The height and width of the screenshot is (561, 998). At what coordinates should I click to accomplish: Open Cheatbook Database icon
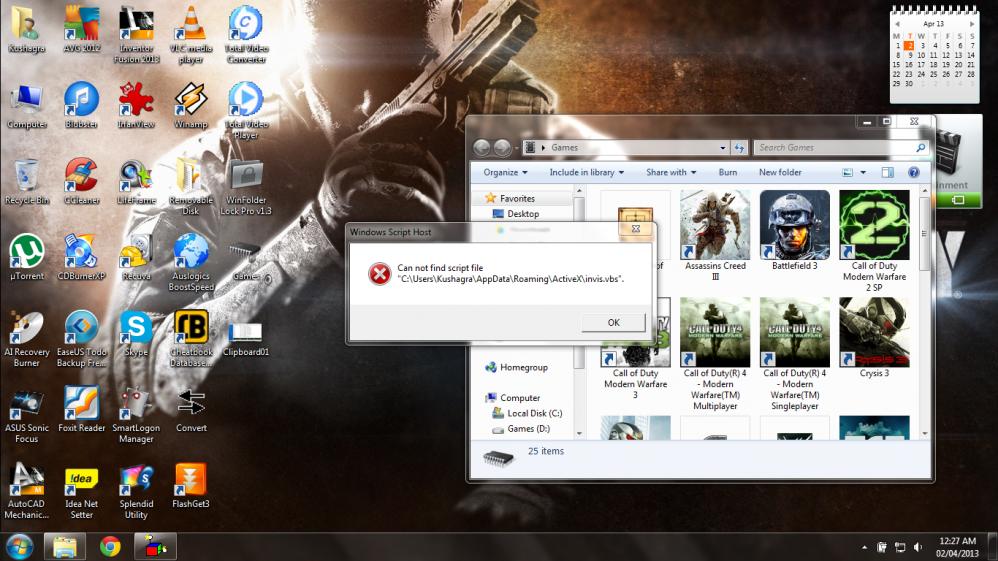coord(191,338)
